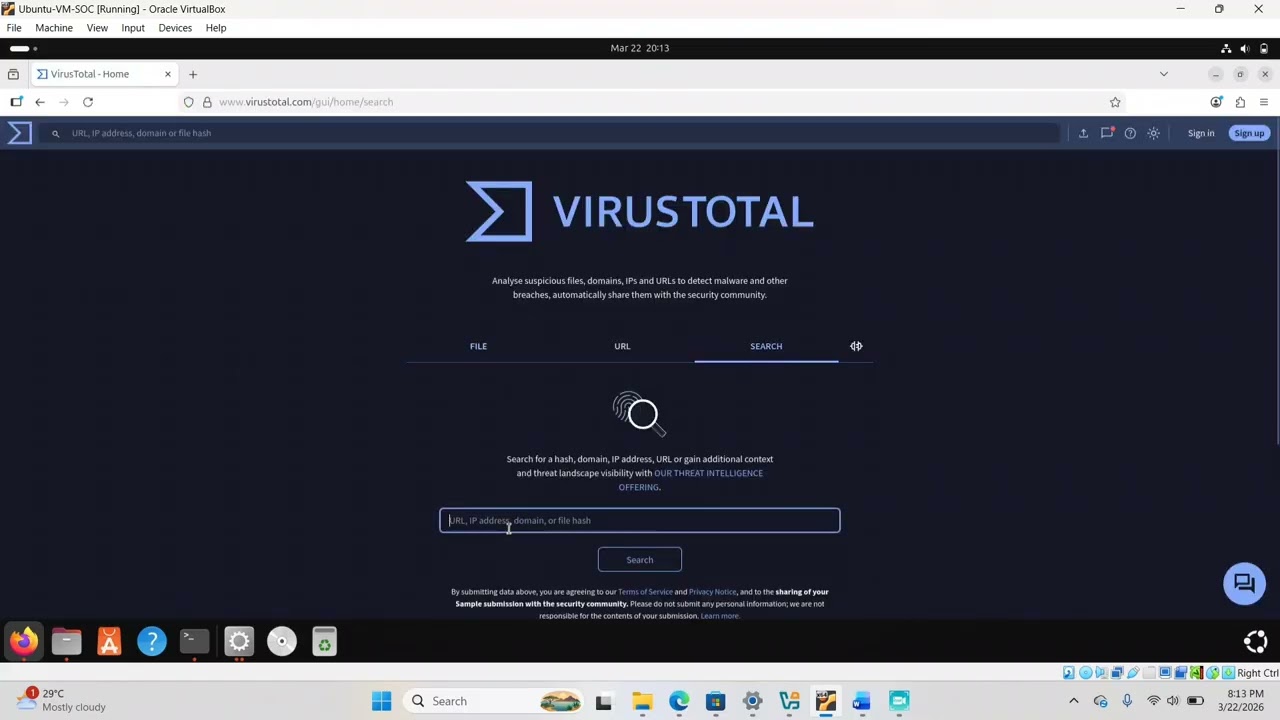Viewport: 1280px width, 720px height.
Task: Switch to the FILE tab
Action: point(478,346)
